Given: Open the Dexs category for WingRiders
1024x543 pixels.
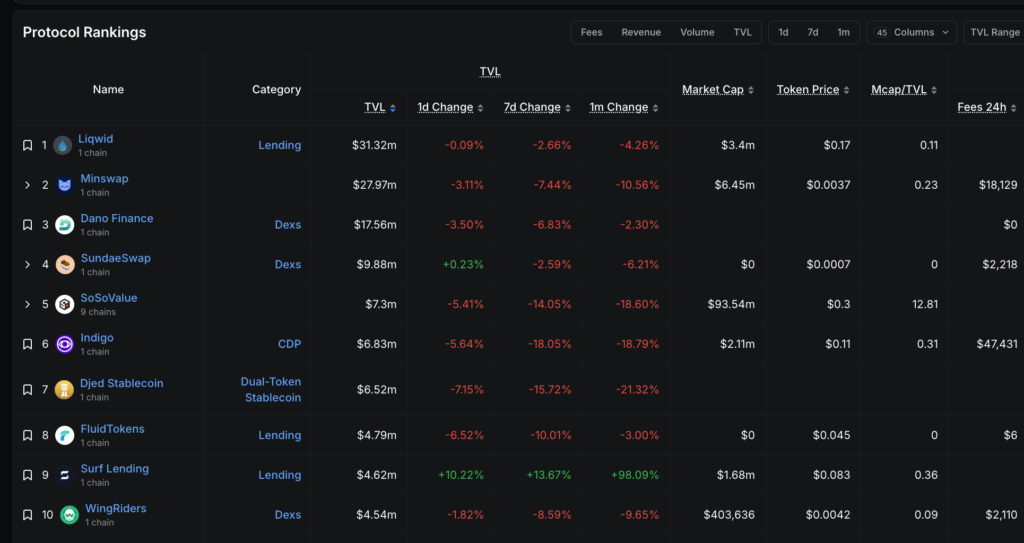Looking at the screenshot, I should point(288,515).
